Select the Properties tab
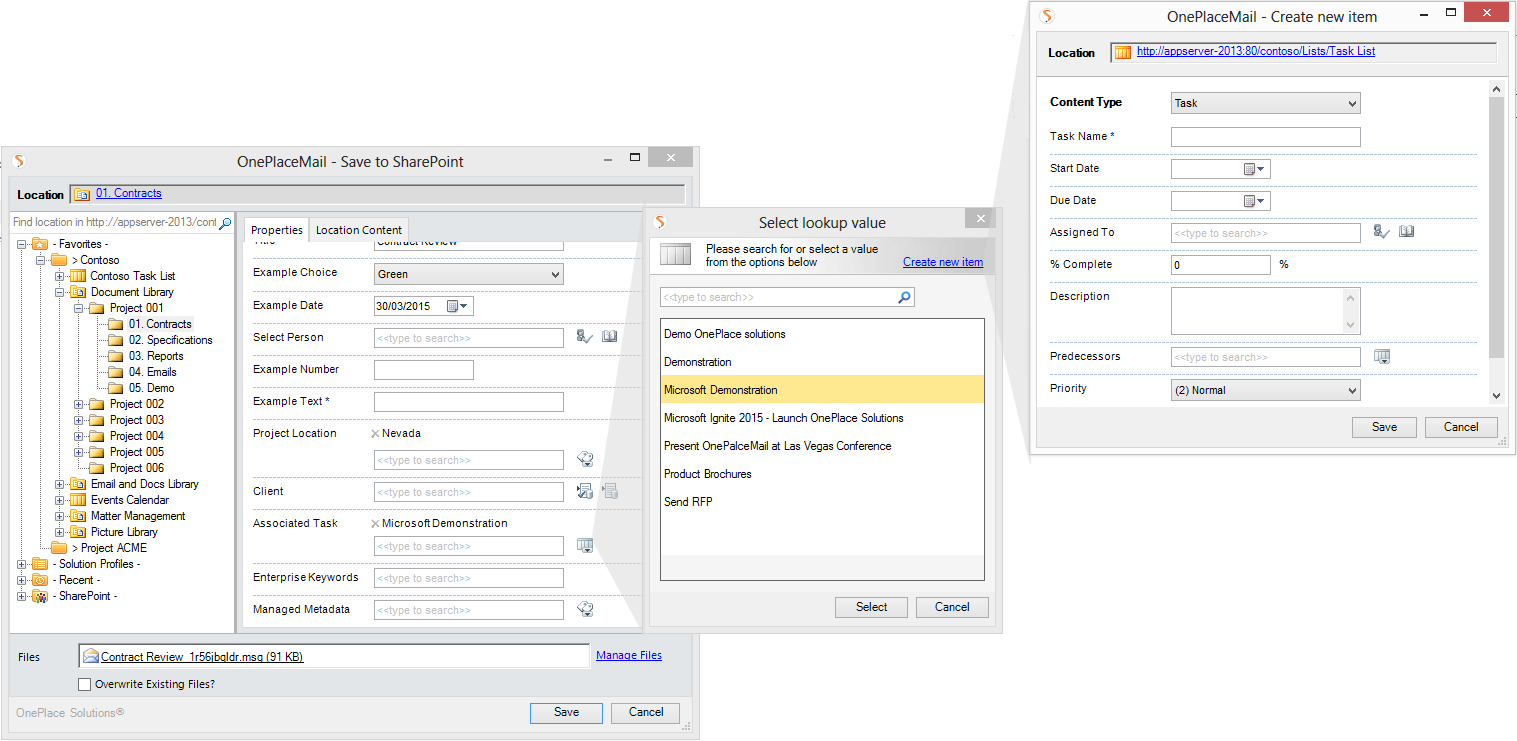 point(276,230)
